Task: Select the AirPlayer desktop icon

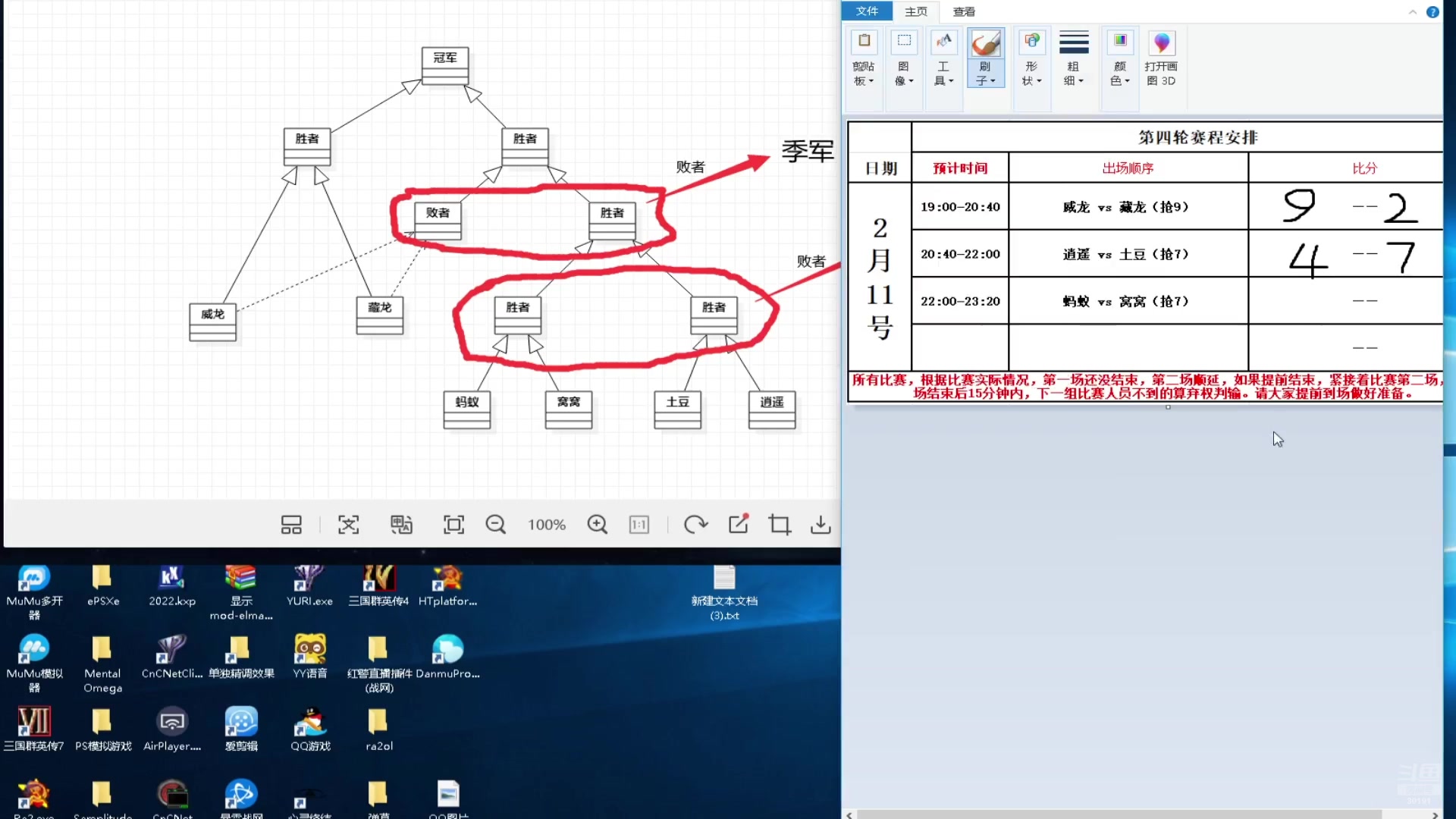Action: (x=172, y=729)
